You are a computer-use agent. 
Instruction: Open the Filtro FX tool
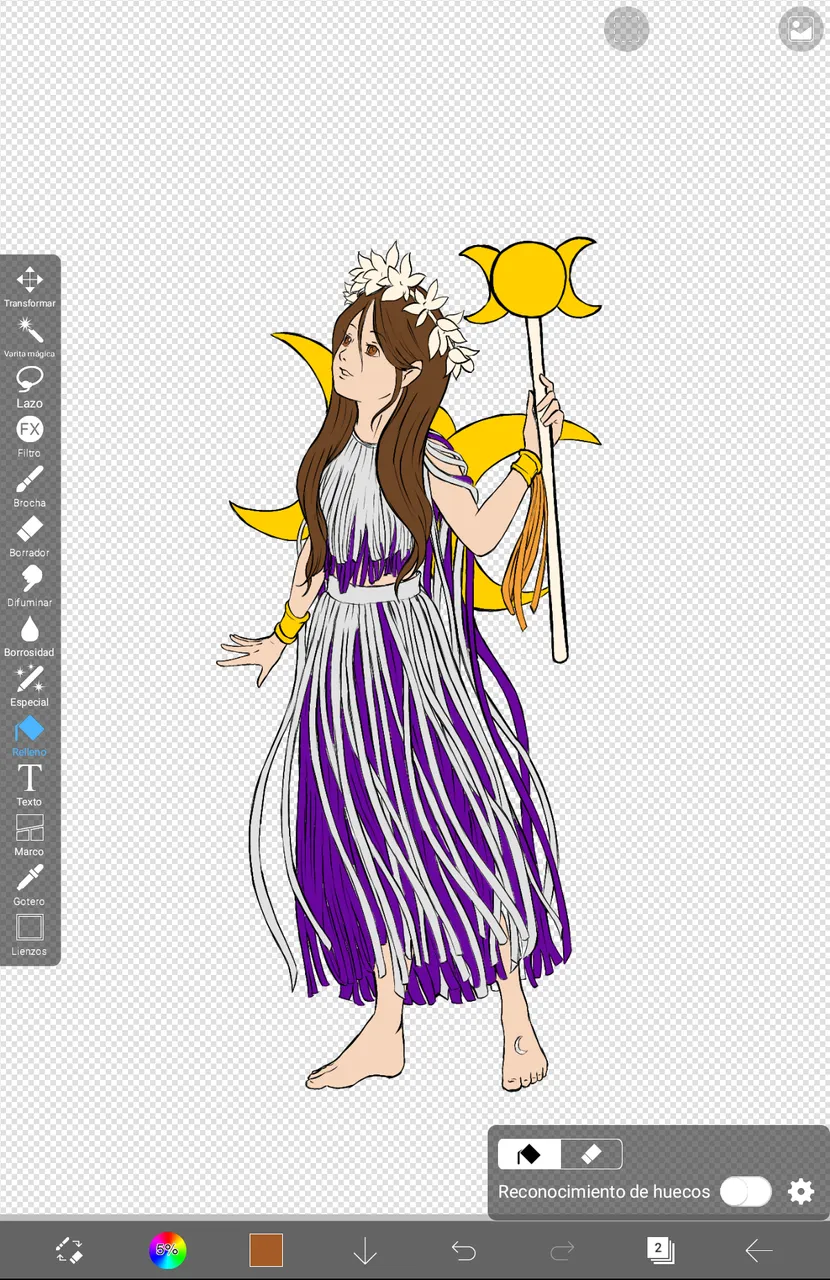[x=29, y=436]
